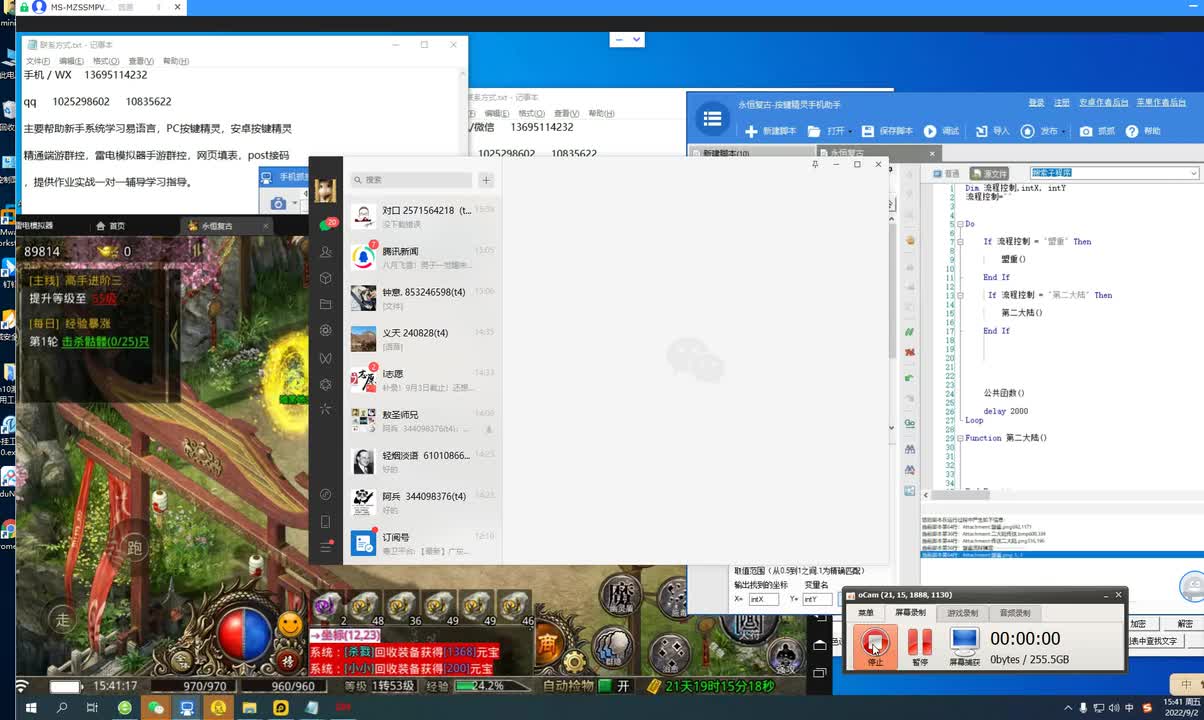Click the 苹果作者后台 link

click(x=1161, y=103)
